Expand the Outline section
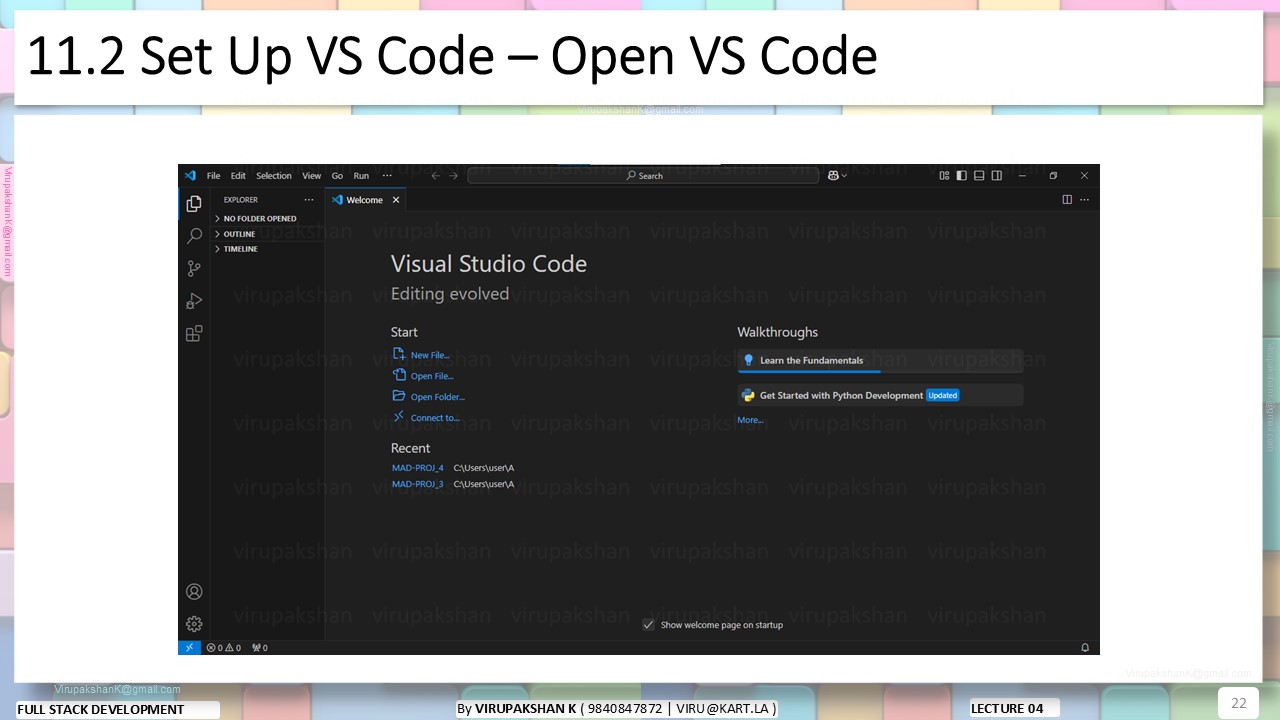The image size is (1280, 720). (268, 234)
